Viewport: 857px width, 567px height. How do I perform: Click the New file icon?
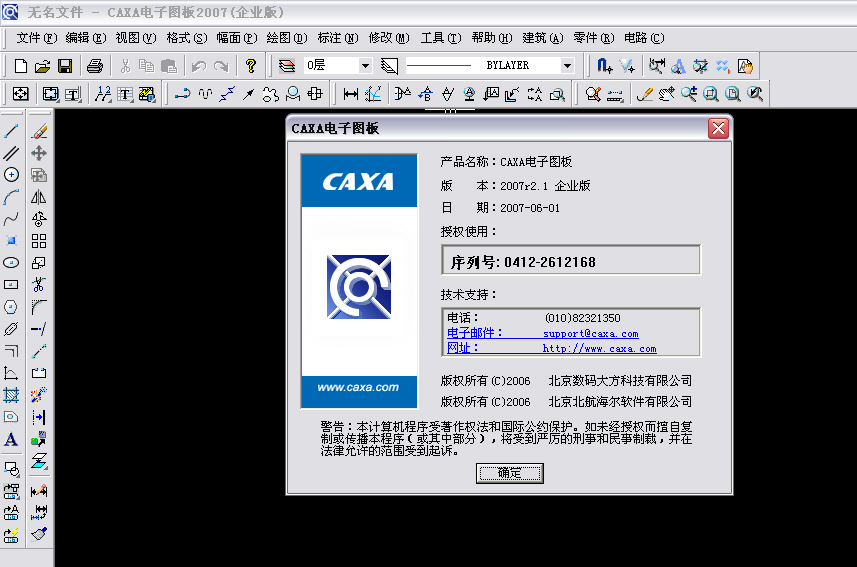pyautogui.click(x=20, y=66)
